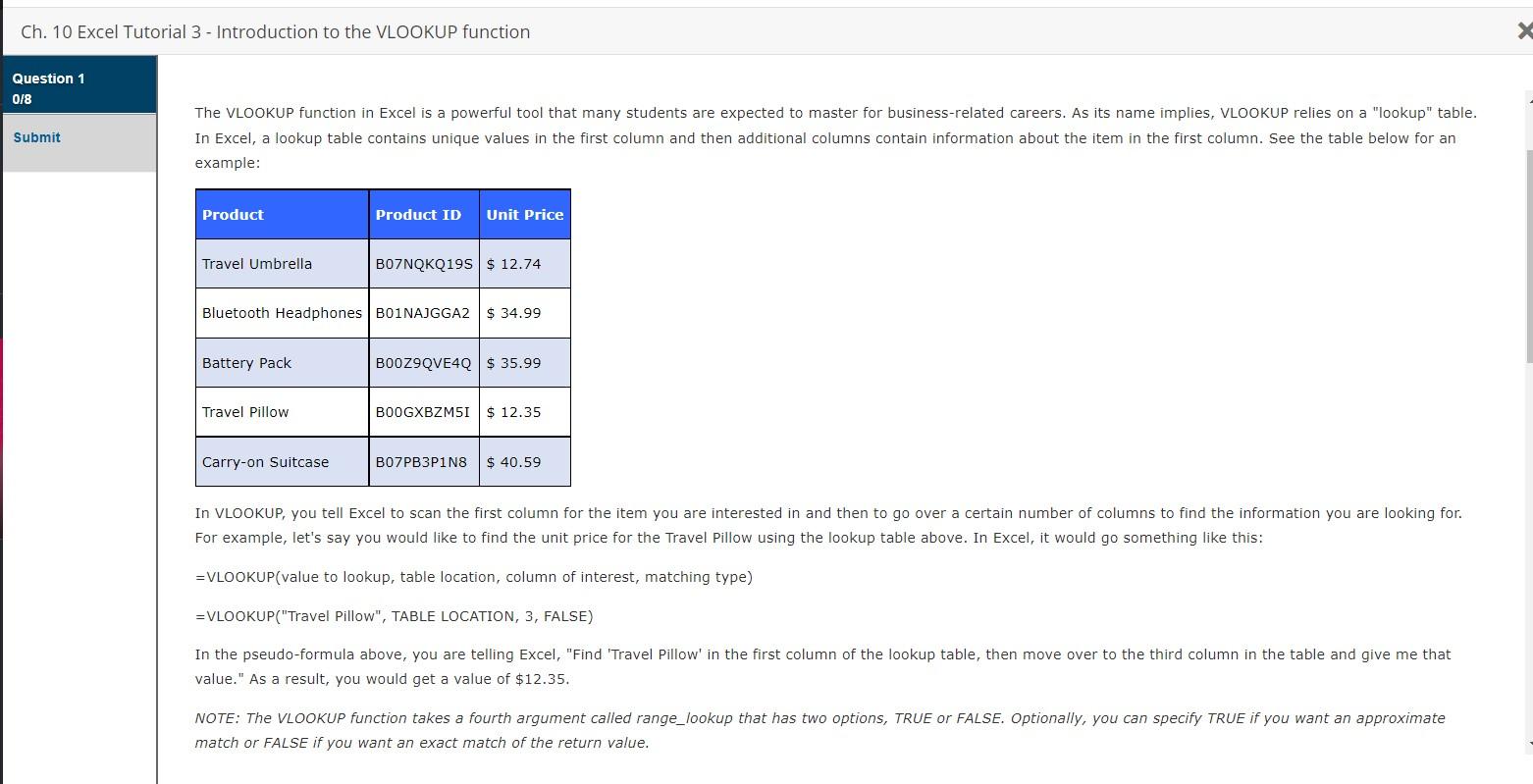
Task: Click the dialog title Ch. 10 Excel Tutorial 3
Action: tap(275, 31)
